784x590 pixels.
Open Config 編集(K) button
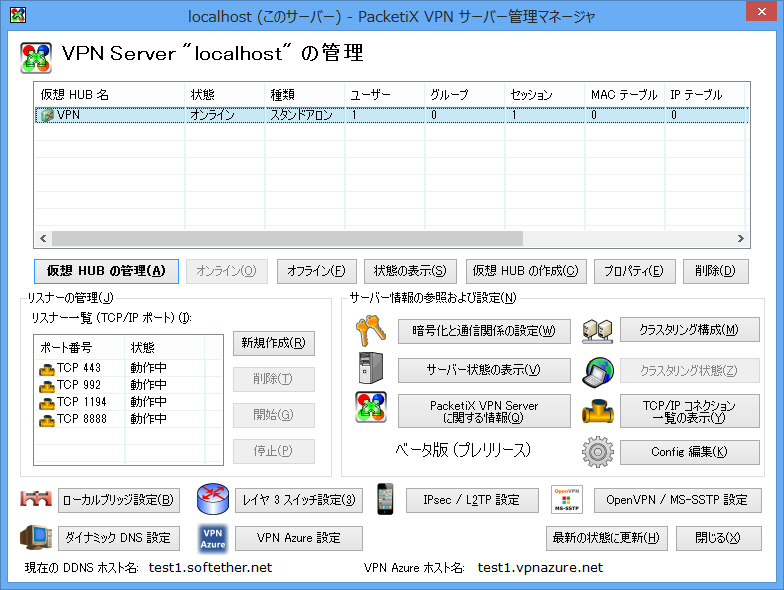click(x=690, y=452)
